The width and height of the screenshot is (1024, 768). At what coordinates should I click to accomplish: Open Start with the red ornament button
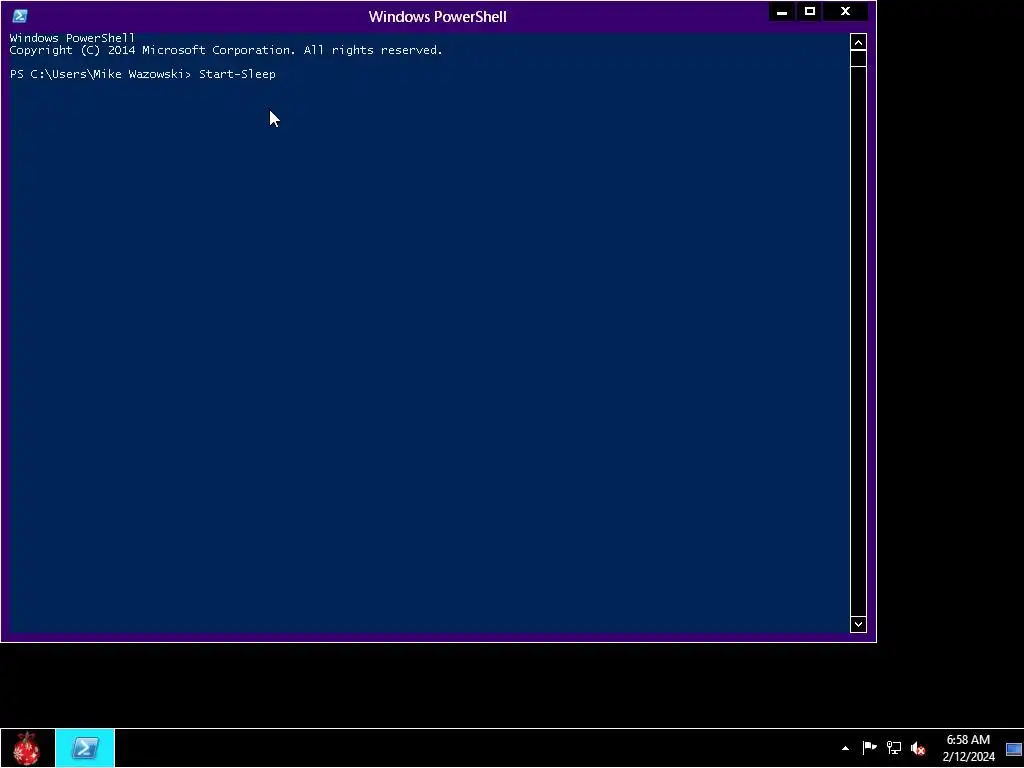[27, 748]
